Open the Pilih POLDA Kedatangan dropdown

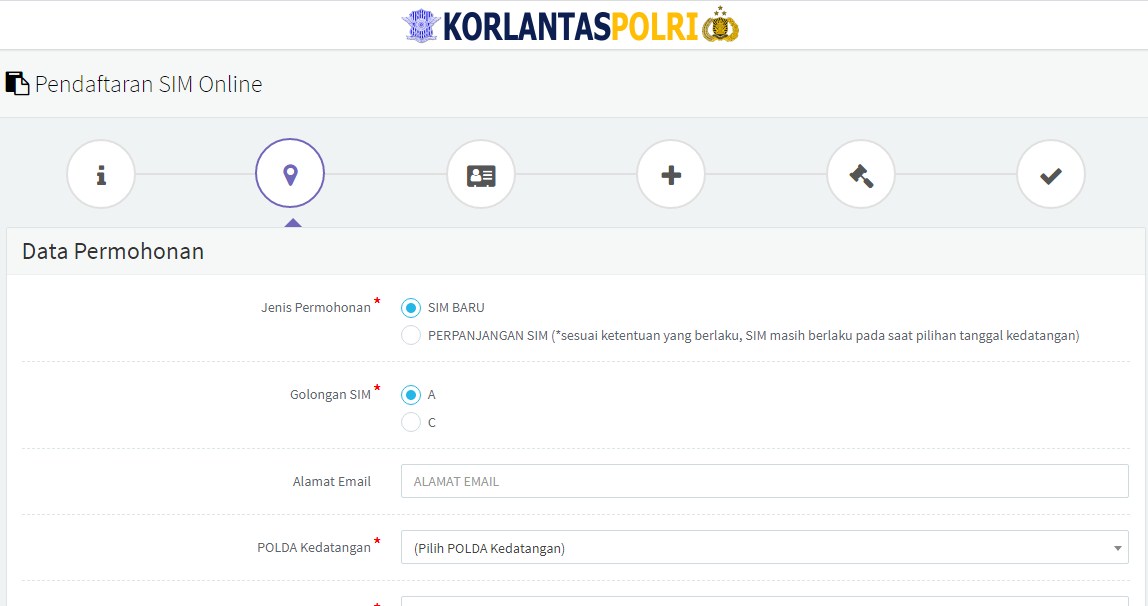(764, 547)
